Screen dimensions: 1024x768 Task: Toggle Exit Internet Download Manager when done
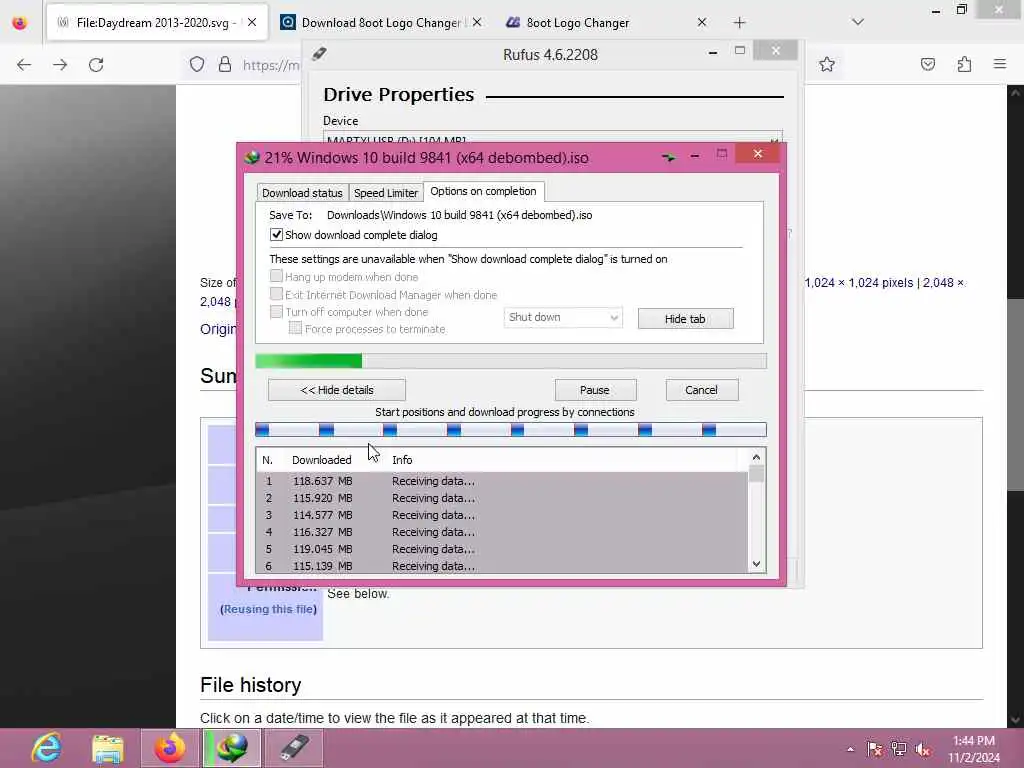click(276, 294)
